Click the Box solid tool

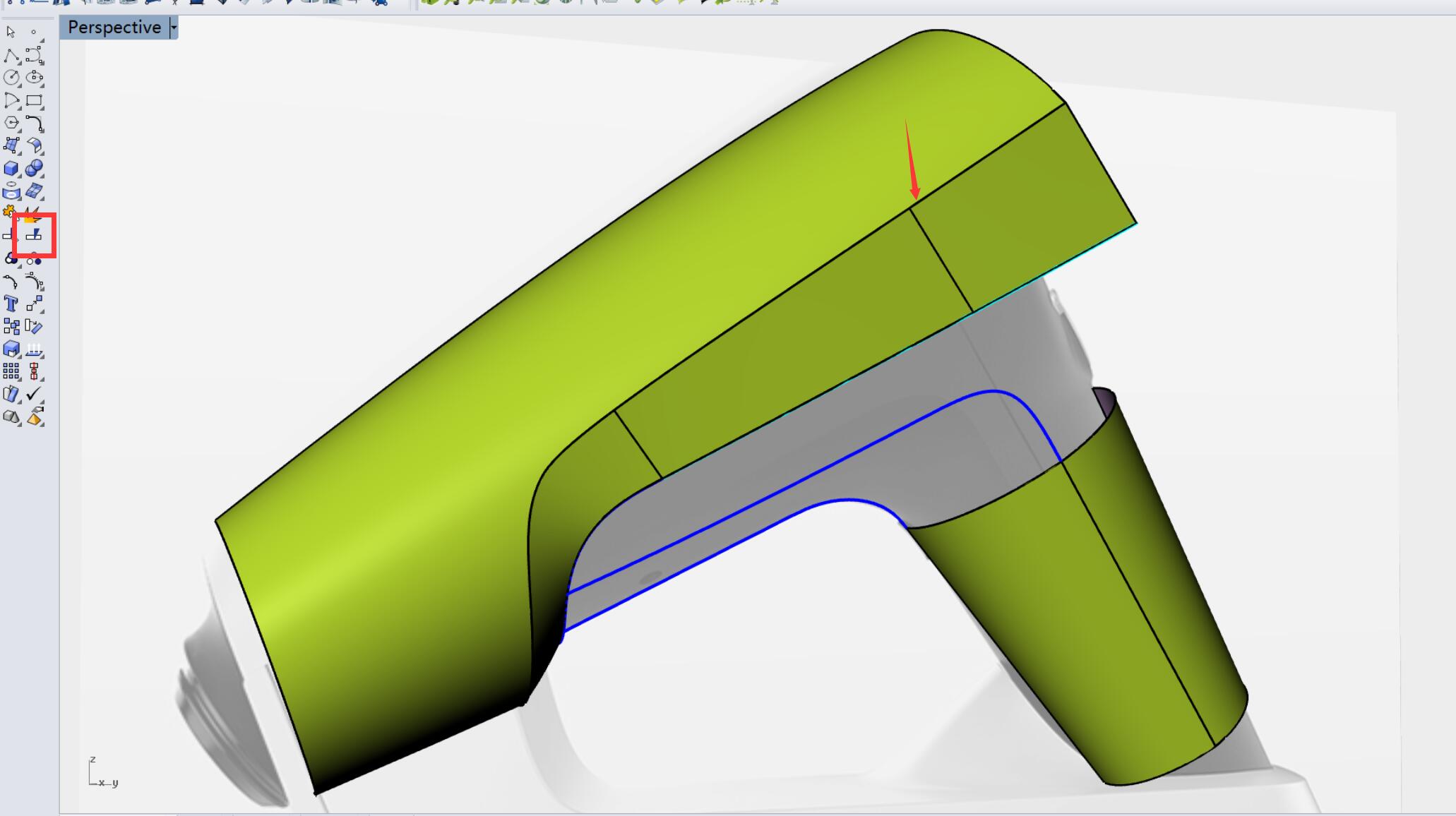[11, 168]
